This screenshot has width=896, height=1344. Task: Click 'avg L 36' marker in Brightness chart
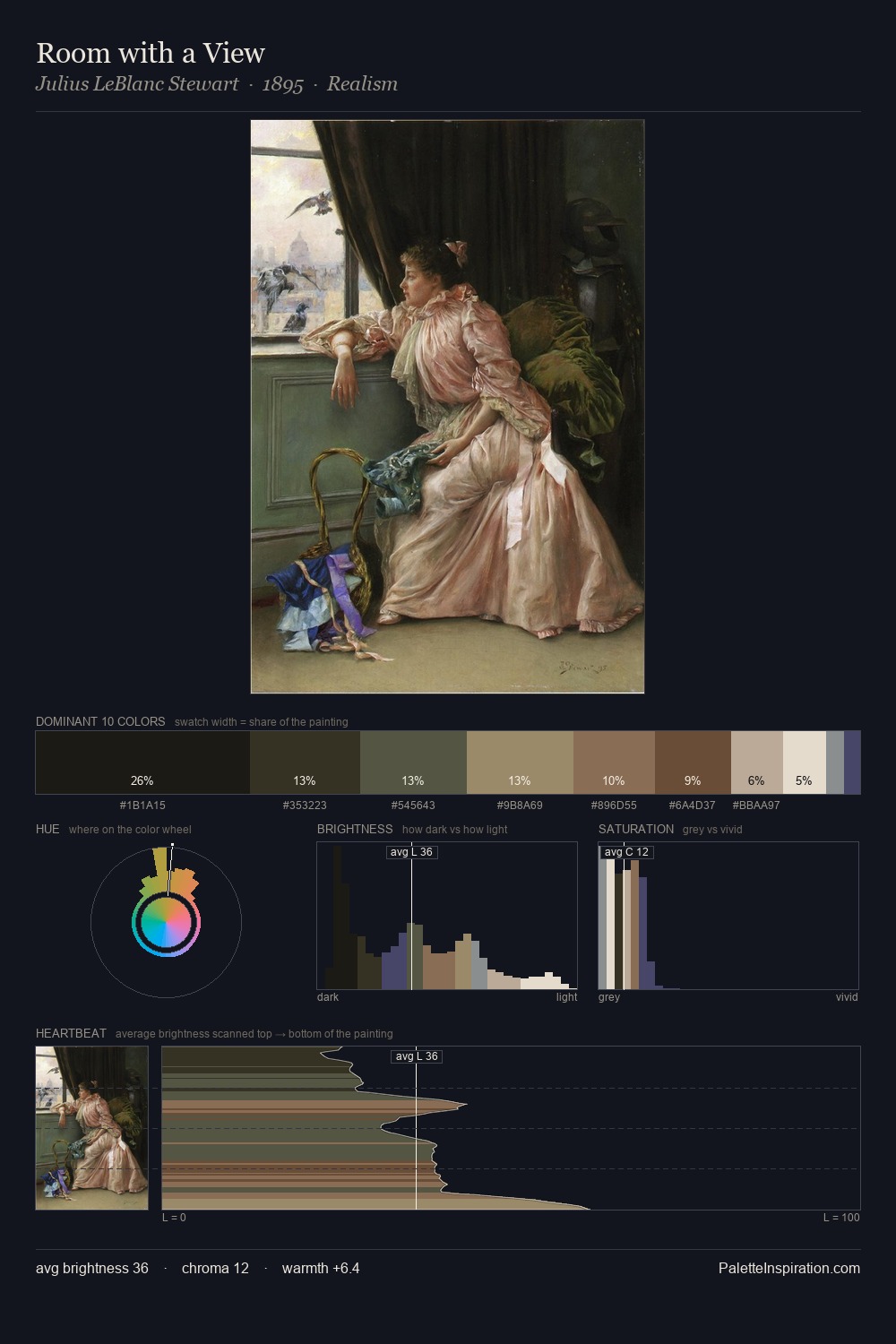pos(412,852)
